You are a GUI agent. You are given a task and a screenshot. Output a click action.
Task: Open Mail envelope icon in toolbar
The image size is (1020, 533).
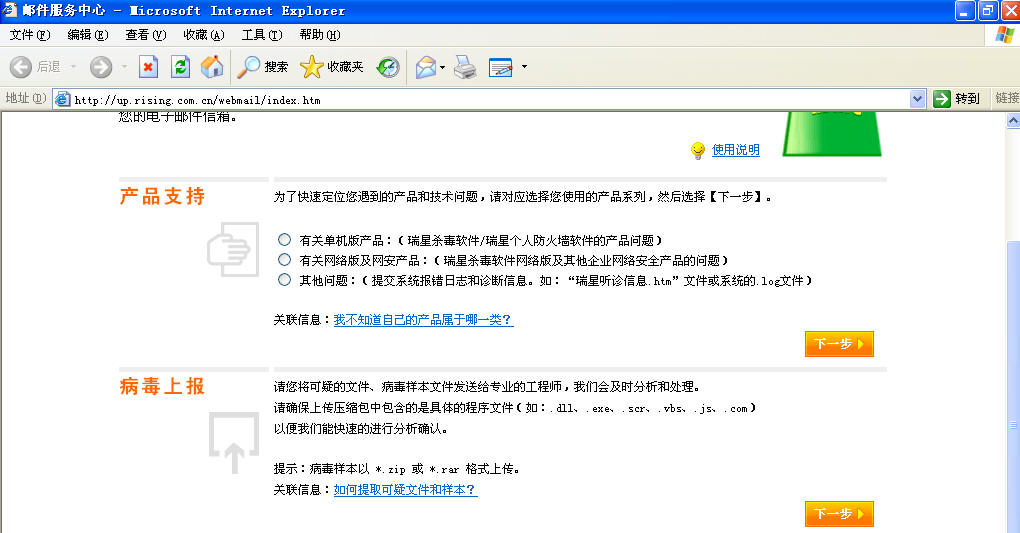(425, 66)
